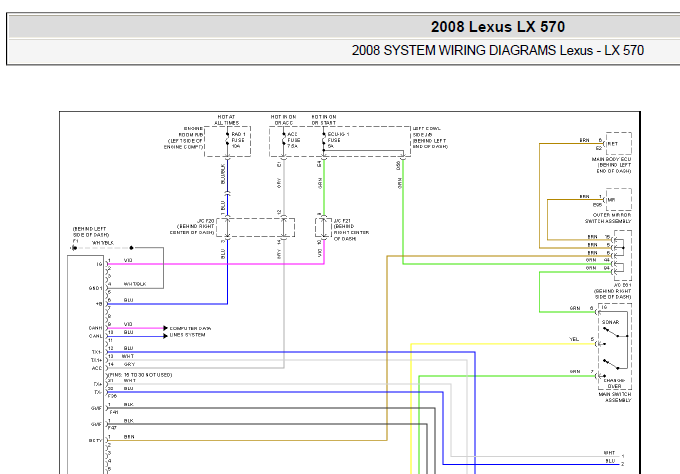Click the 'F41' connector label
The height and width of the screenshot is (474, 680).
(x=114, y=412)
